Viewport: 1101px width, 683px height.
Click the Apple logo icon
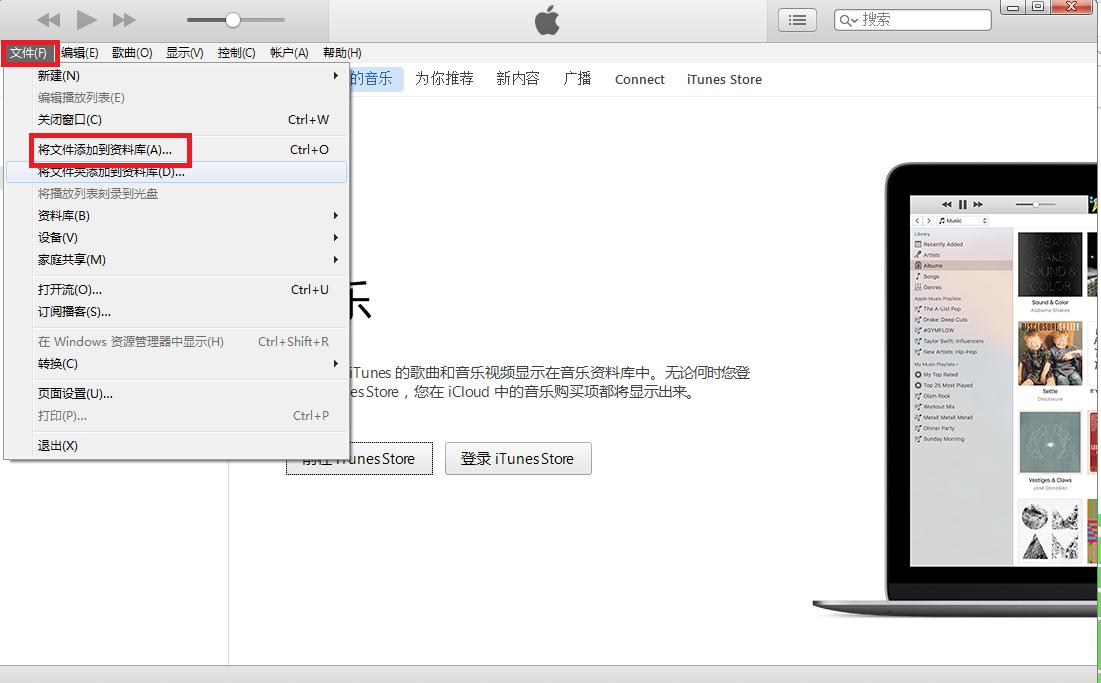(x=547, y=20)
